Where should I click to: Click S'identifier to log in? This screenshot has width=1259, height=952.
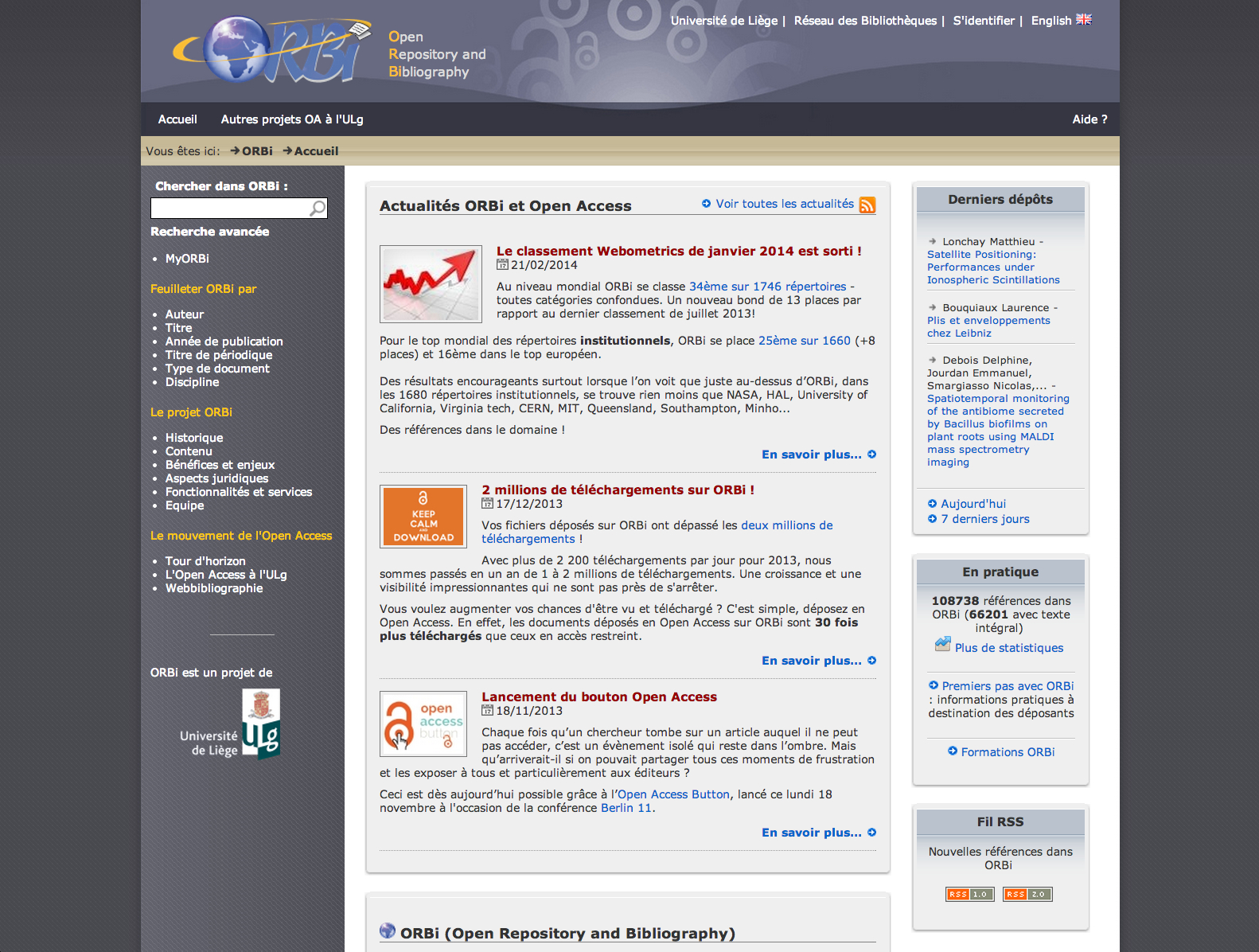click(984, 21)
